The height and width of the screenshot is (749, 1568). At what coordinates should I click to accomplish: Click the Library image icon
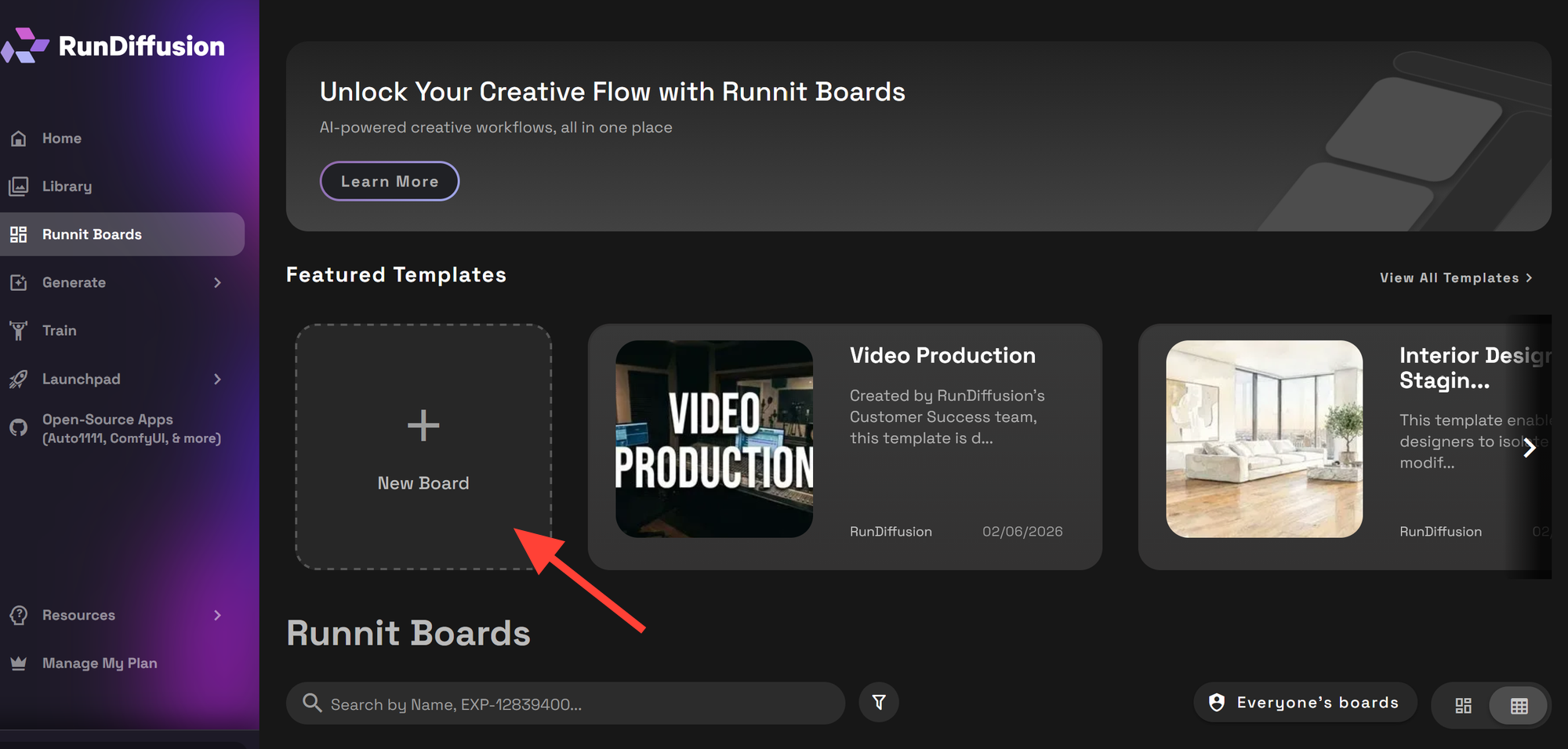pyautogui.click(x=19, y=187)
